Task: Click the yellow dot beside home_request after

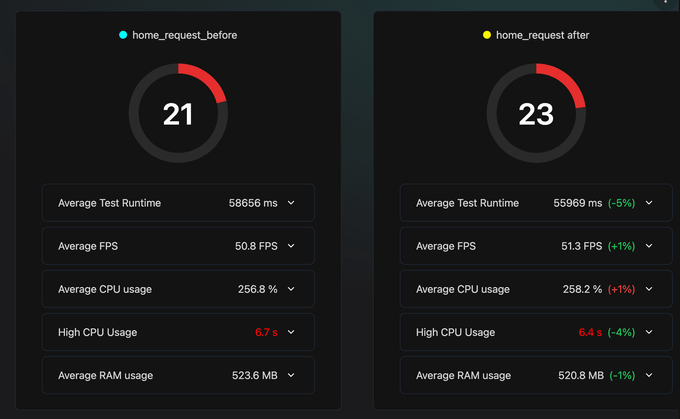Action: tap(487, 35)
